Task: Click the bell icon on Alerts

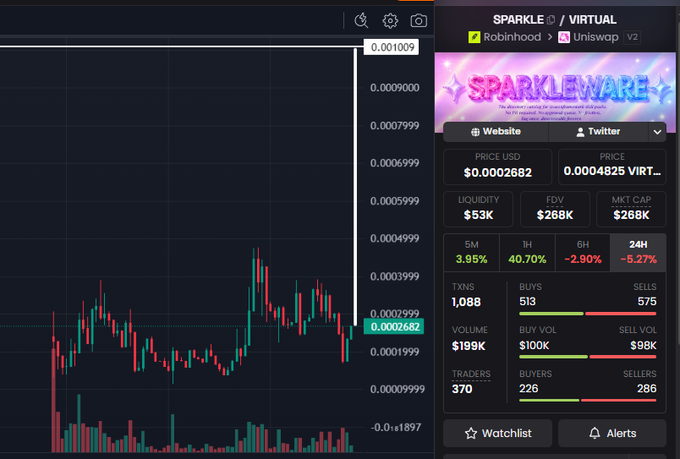Action: 595,433
